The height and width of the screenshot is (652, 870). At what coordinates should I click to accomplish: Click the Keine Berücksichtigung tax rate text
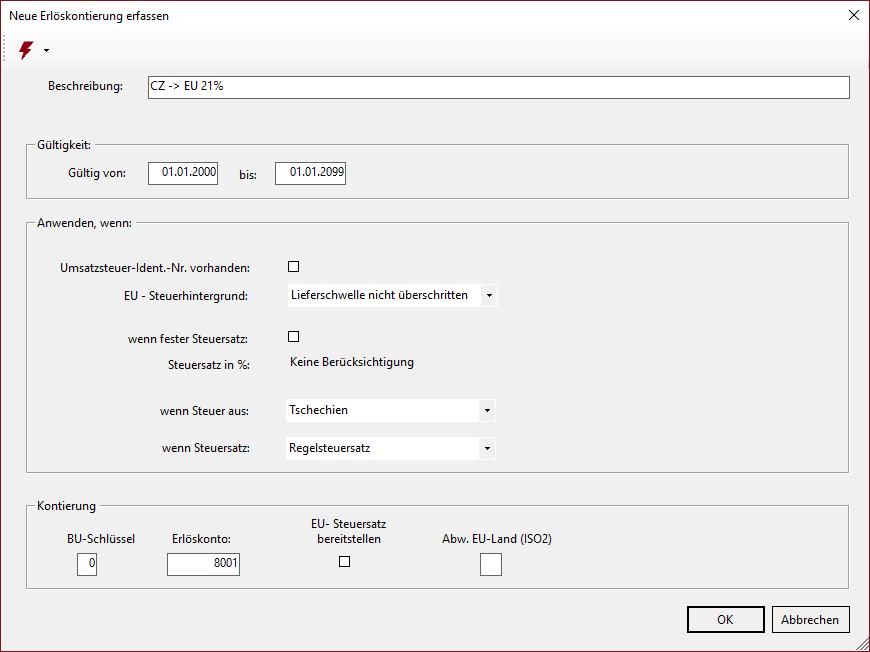[351, 362]
